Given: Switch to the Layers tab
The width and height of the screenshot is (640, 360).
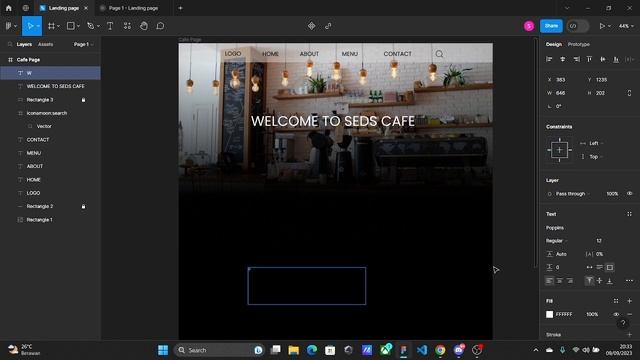Looking at the screenshot, I should tap(24, 44).
